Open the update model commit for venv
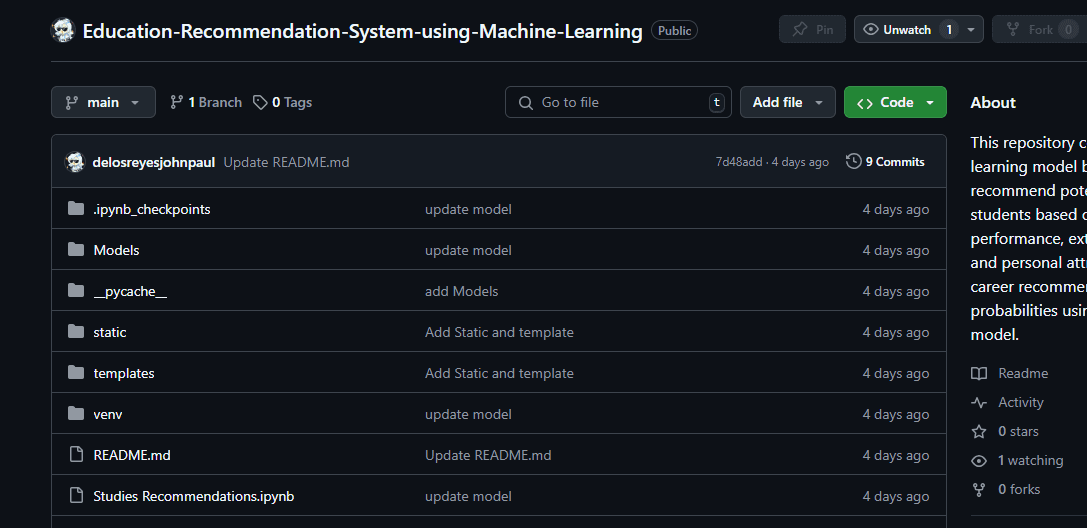The height and width of the screenshot is (528, 1087). [468, 414]
